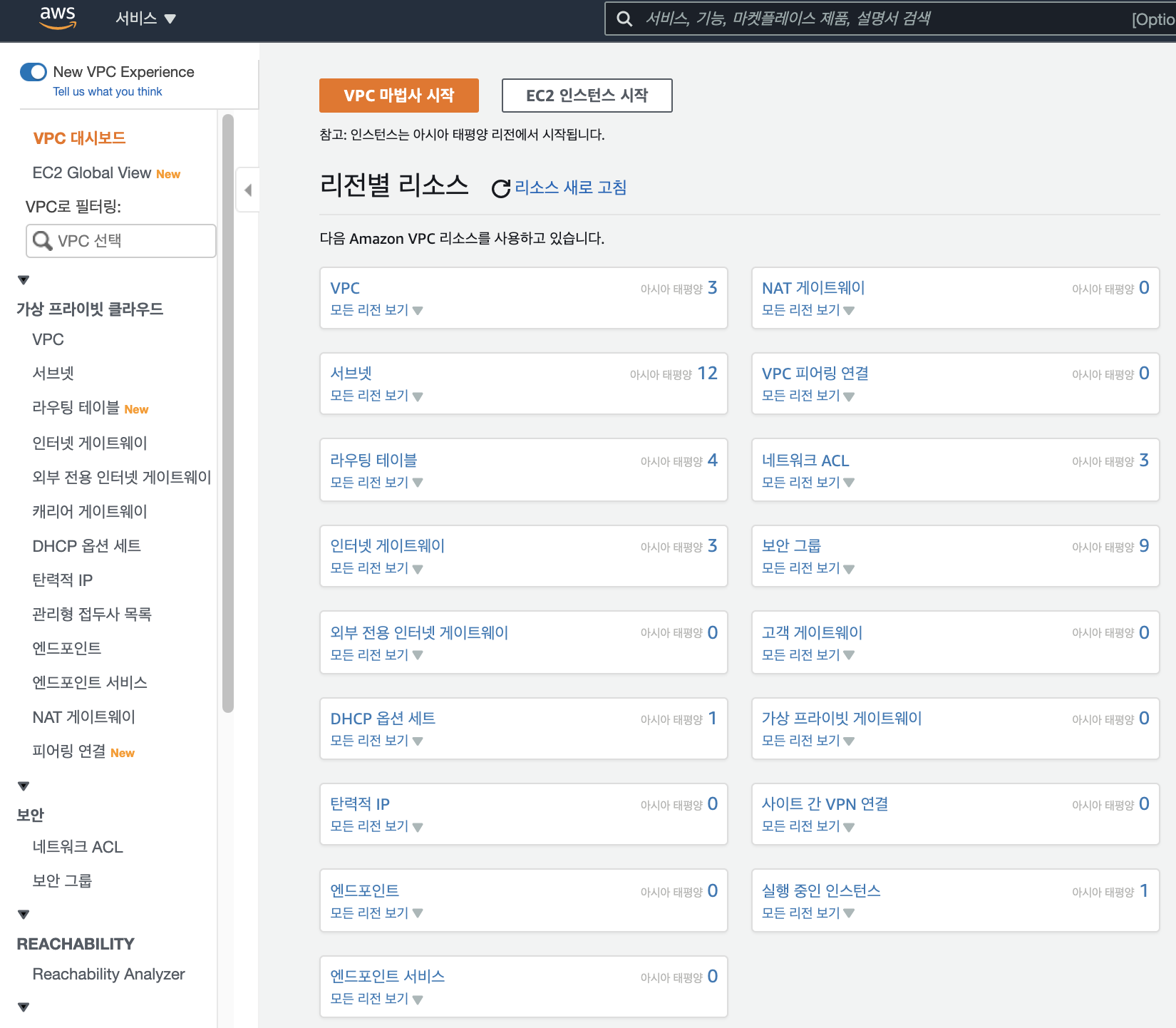This screenshot has height=1028, width=1176.
Task: Collapse the sidebar with the left arrow handle
Action: click(247, 190)
